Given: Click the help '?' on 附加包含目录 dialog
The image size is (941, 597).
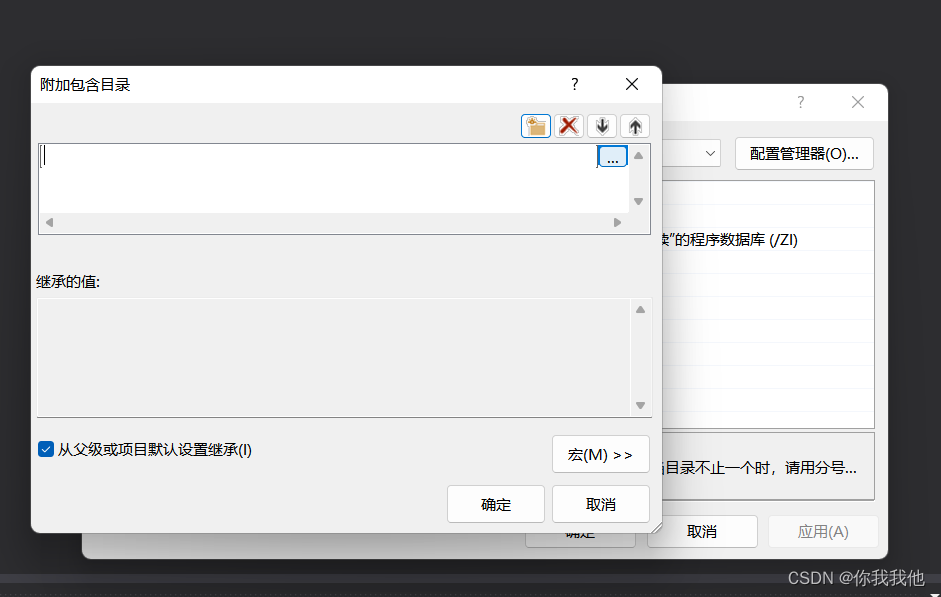Looking at the screenshot, I should 574,84.
